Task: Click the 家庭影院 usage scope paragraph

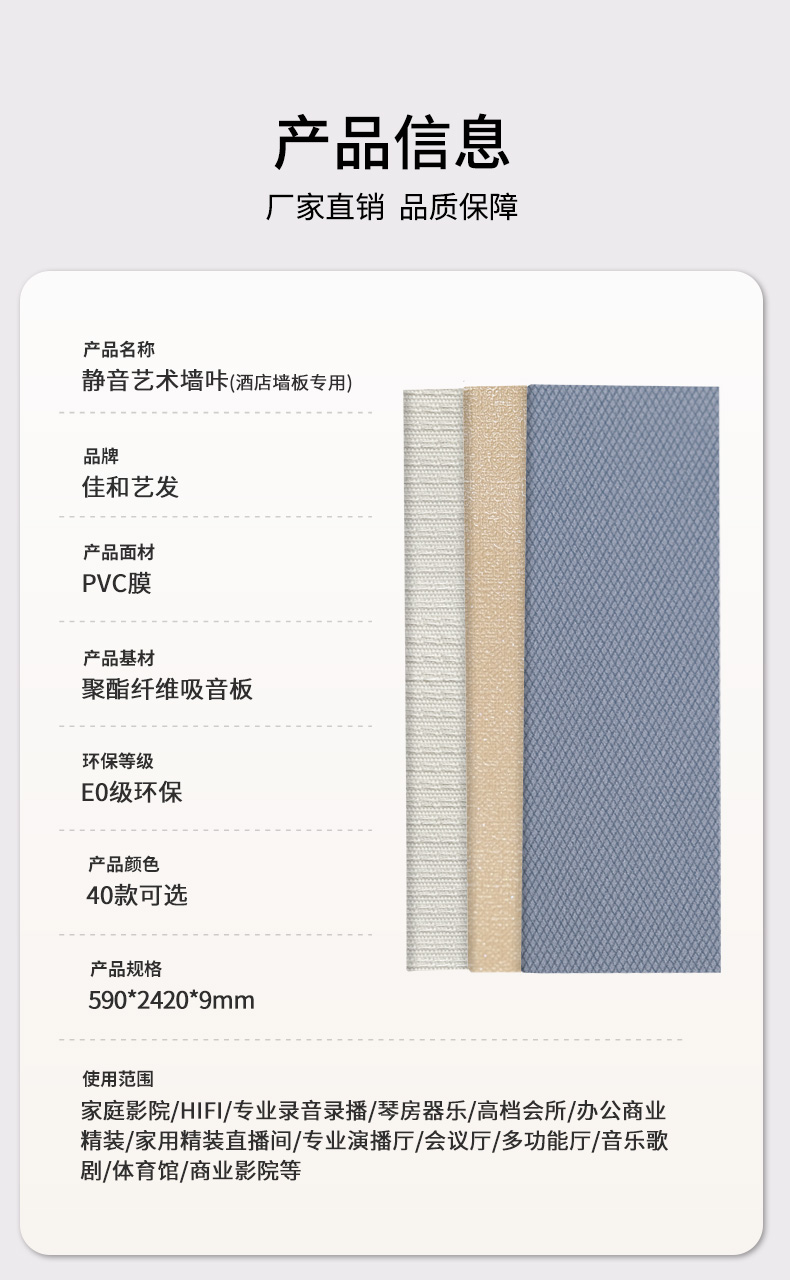Action: [374, 1141]
